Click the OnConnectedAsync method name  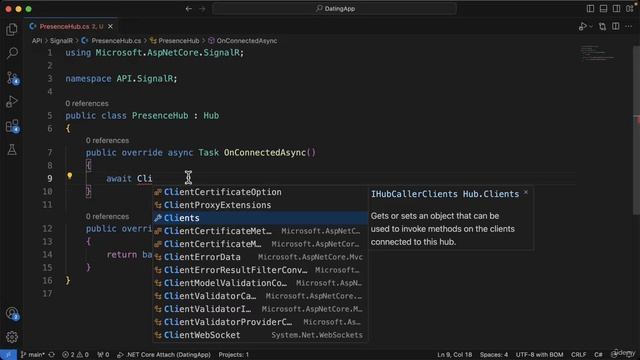265,153
